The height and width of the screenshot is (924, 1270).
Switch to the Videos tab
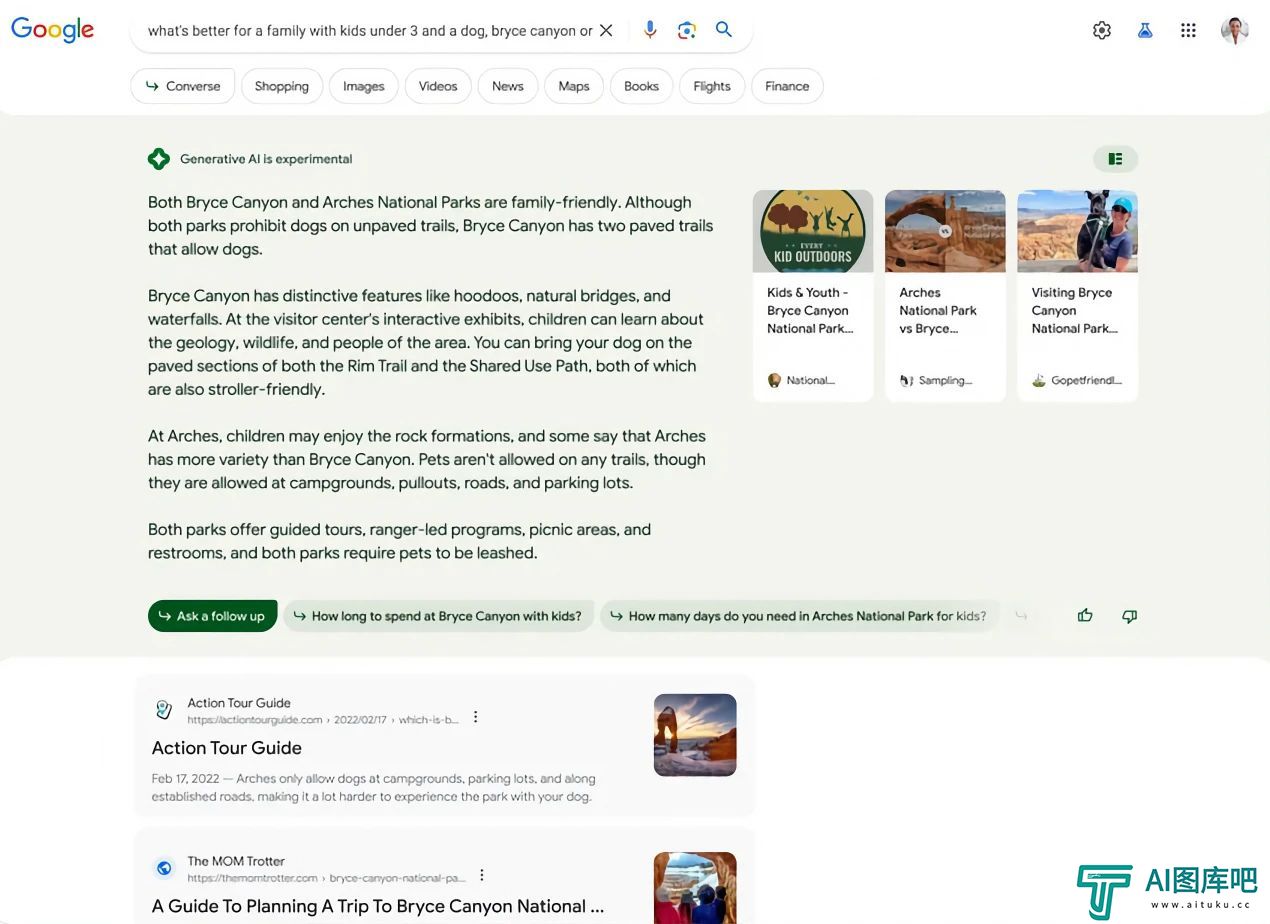[x=438, y=86]
